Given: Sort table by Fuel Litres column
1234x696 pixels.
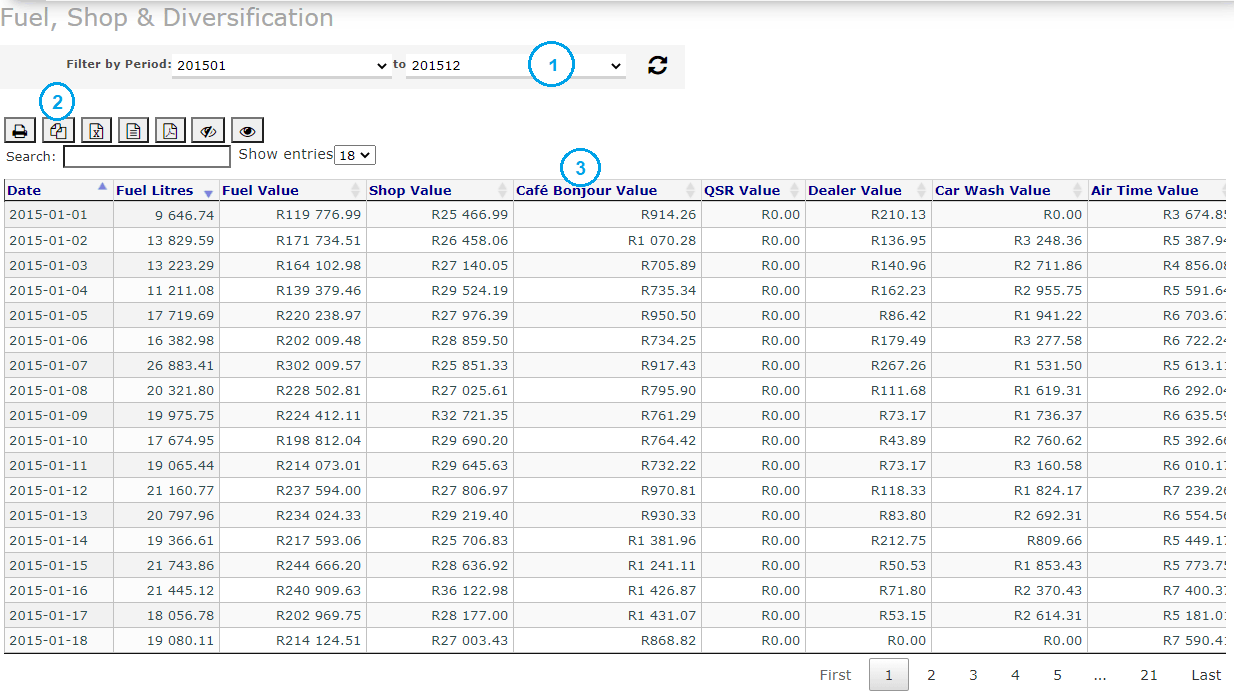Looking at the screenshot, I should pyautogui.click(x=154, y=190).
